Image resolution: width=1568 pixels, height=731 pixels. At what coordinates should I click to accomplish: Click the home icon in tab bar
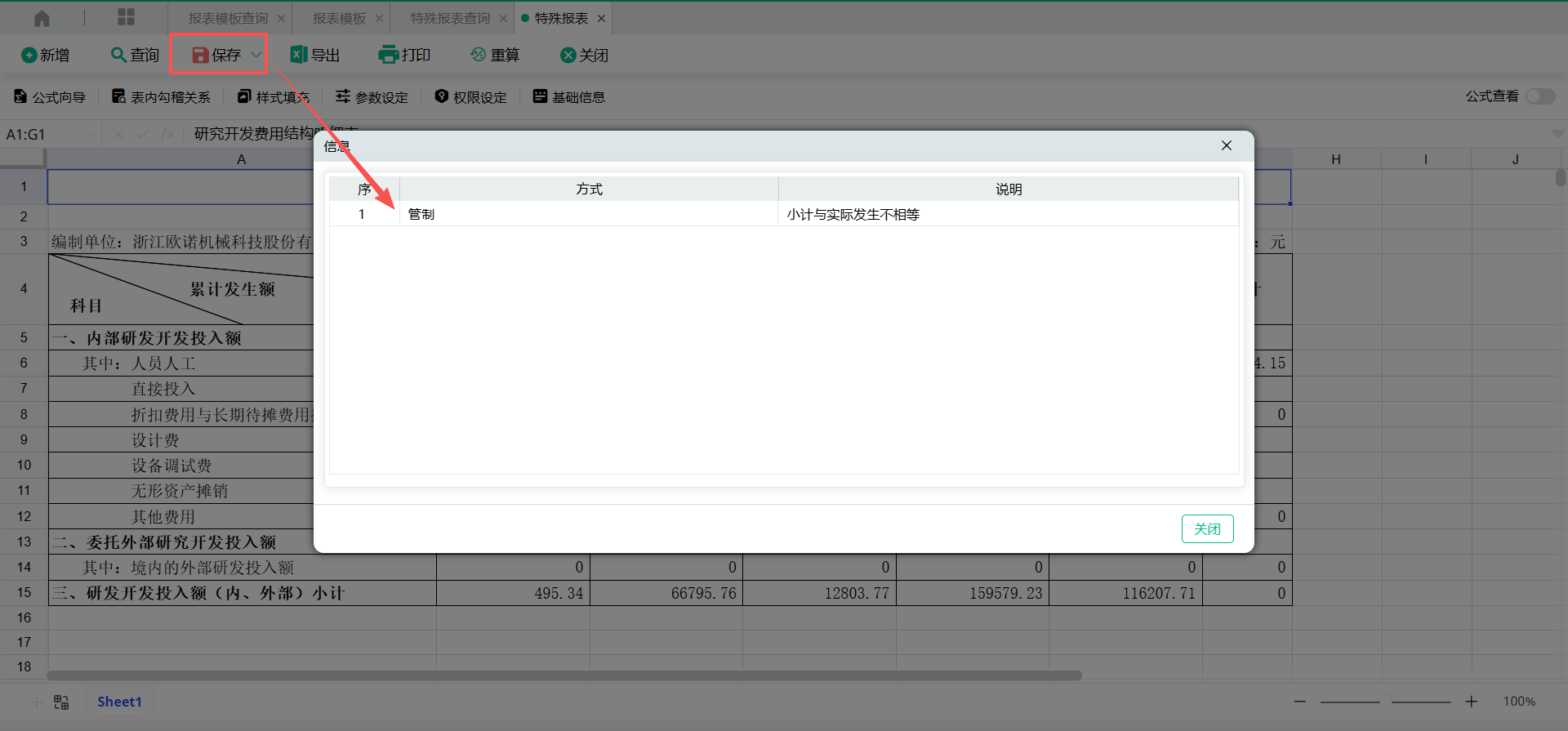(42, 18)
